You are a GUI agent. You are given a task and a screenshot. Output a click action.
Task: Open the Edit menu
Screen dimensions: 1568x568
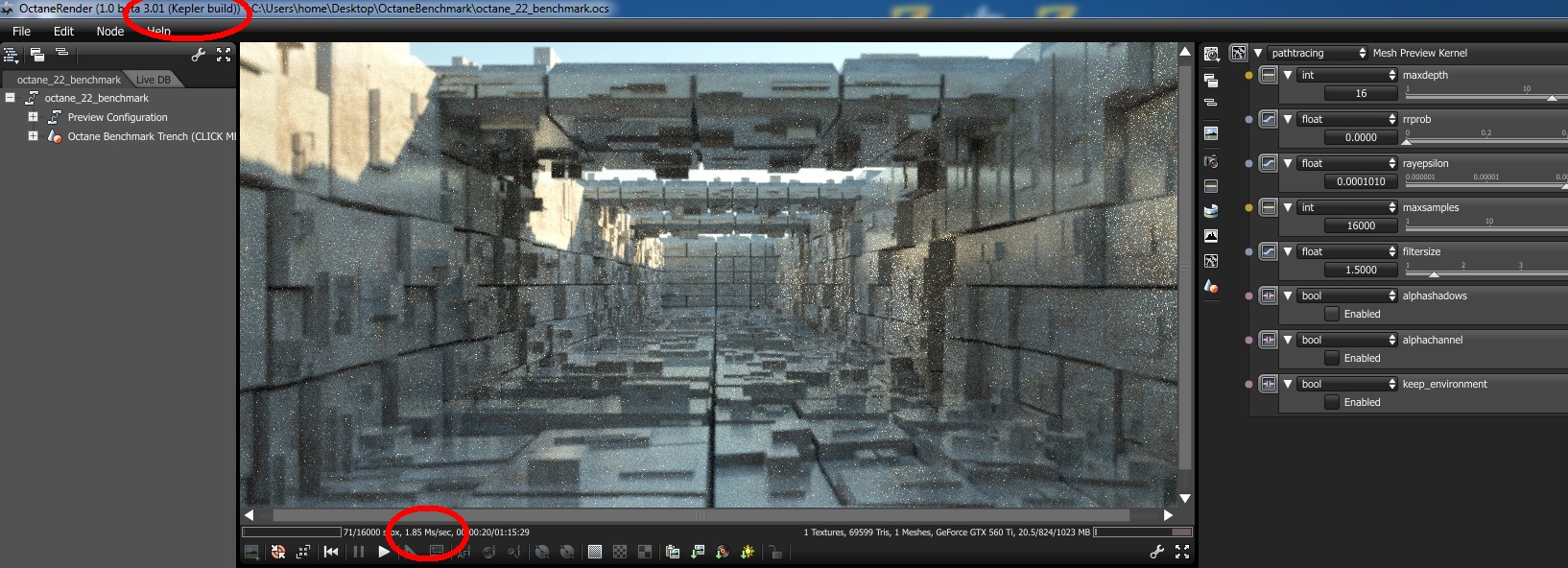pos(63,31)
